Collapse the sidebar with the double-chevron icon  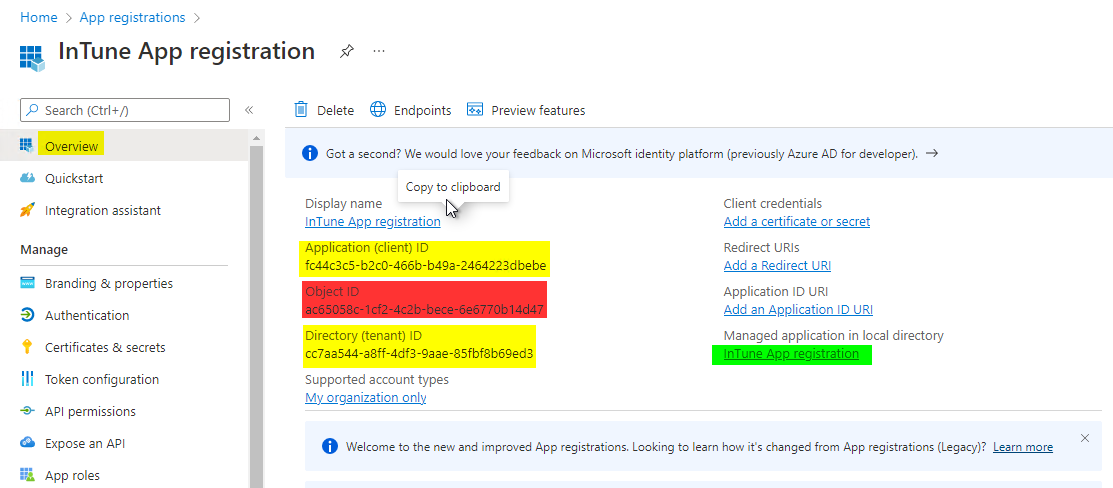(249, 110)
